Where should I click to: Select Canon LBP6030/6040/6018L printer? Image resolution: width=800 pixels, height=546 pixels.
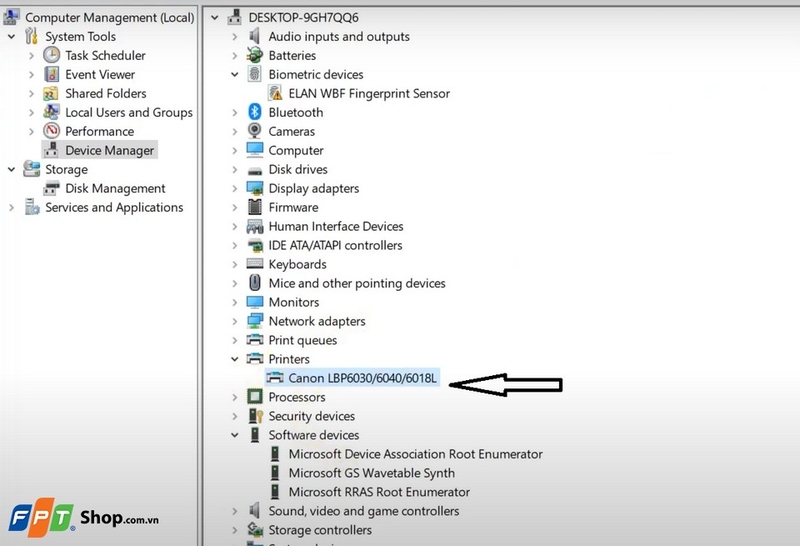362,378
